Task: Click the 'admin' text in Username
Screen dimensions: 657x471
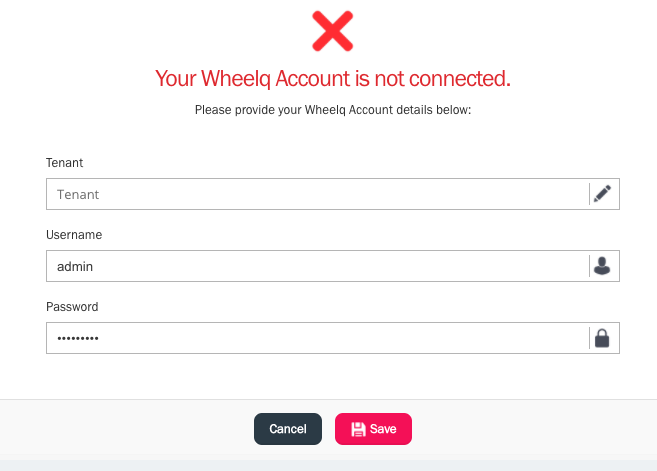Action: pyautogui.click(x=75, y=266)
